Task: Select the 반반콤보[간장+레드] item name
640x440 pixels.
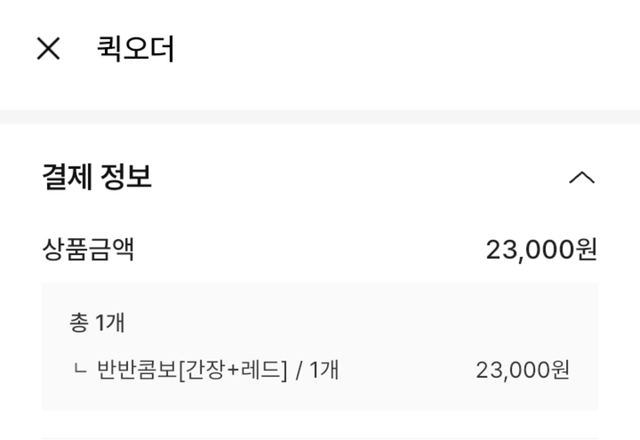Action: (x=190, y=370)
